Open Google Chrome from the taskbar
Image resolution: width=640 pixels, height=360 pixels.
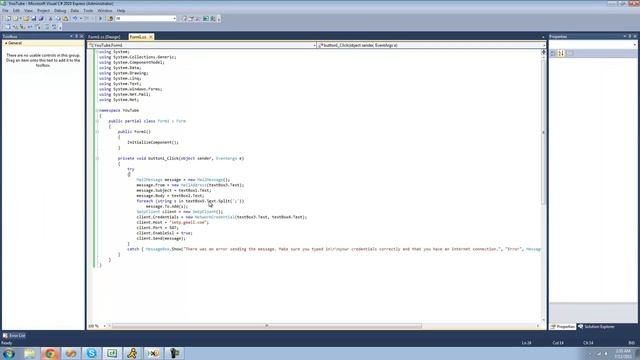coord(50,353)
